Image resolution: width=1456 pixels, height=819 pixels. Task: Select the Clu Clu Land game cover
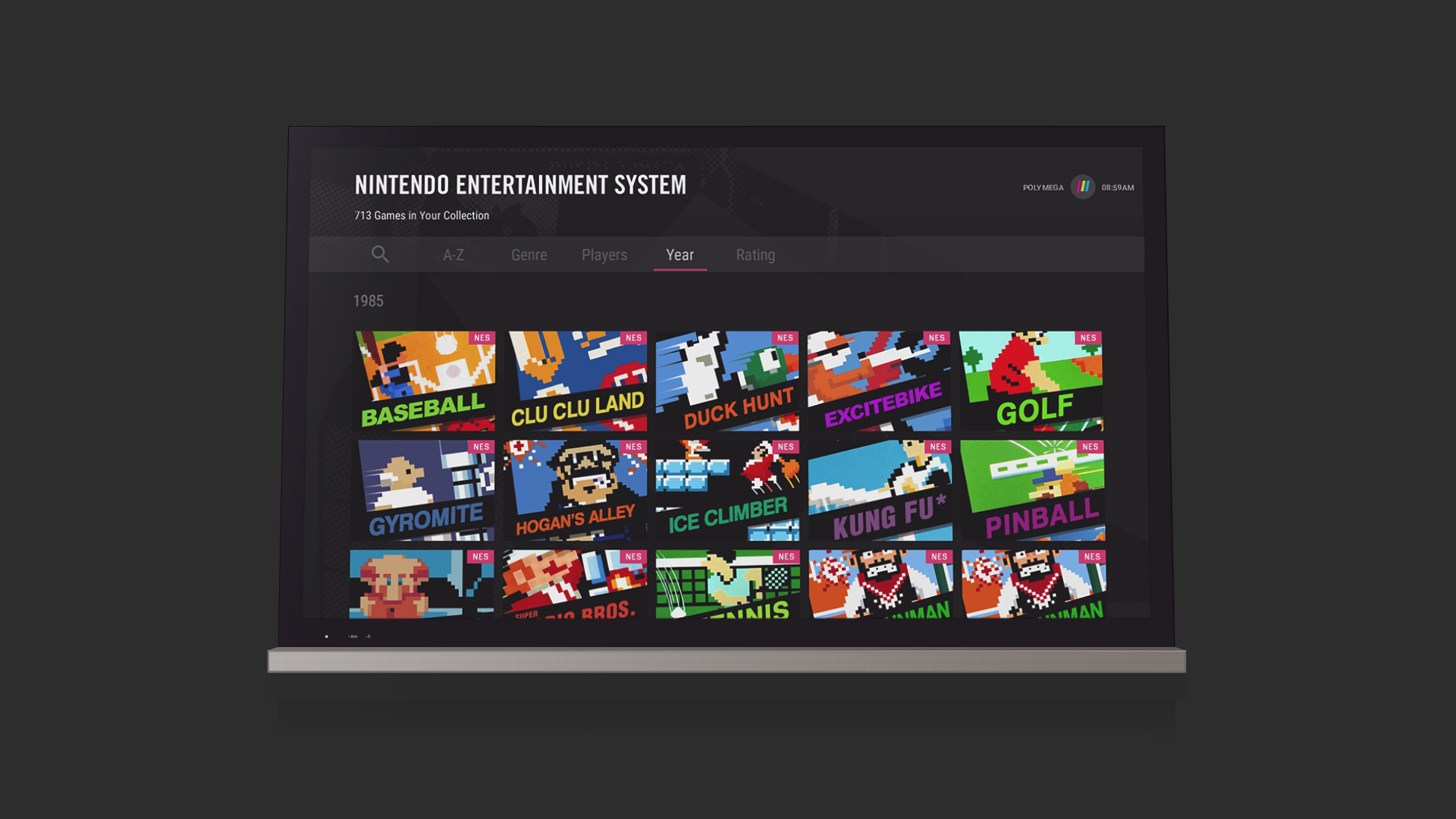click(577, 381)
